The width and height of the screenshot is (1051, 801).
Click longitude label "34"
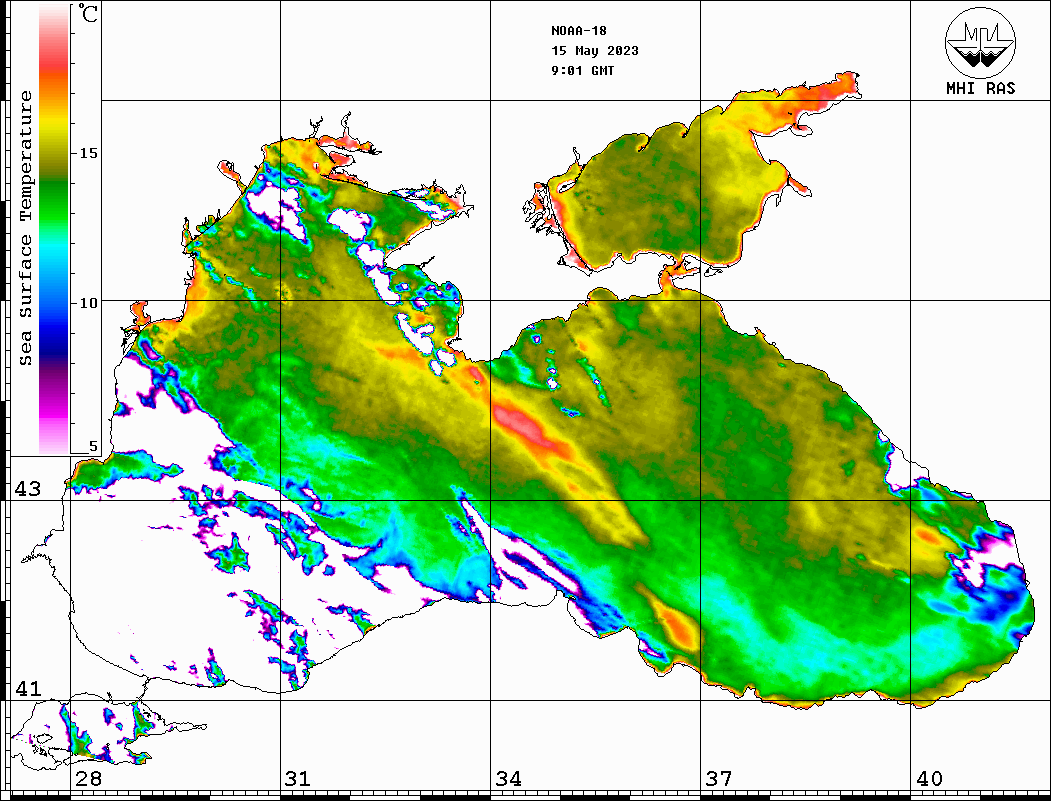509,779
